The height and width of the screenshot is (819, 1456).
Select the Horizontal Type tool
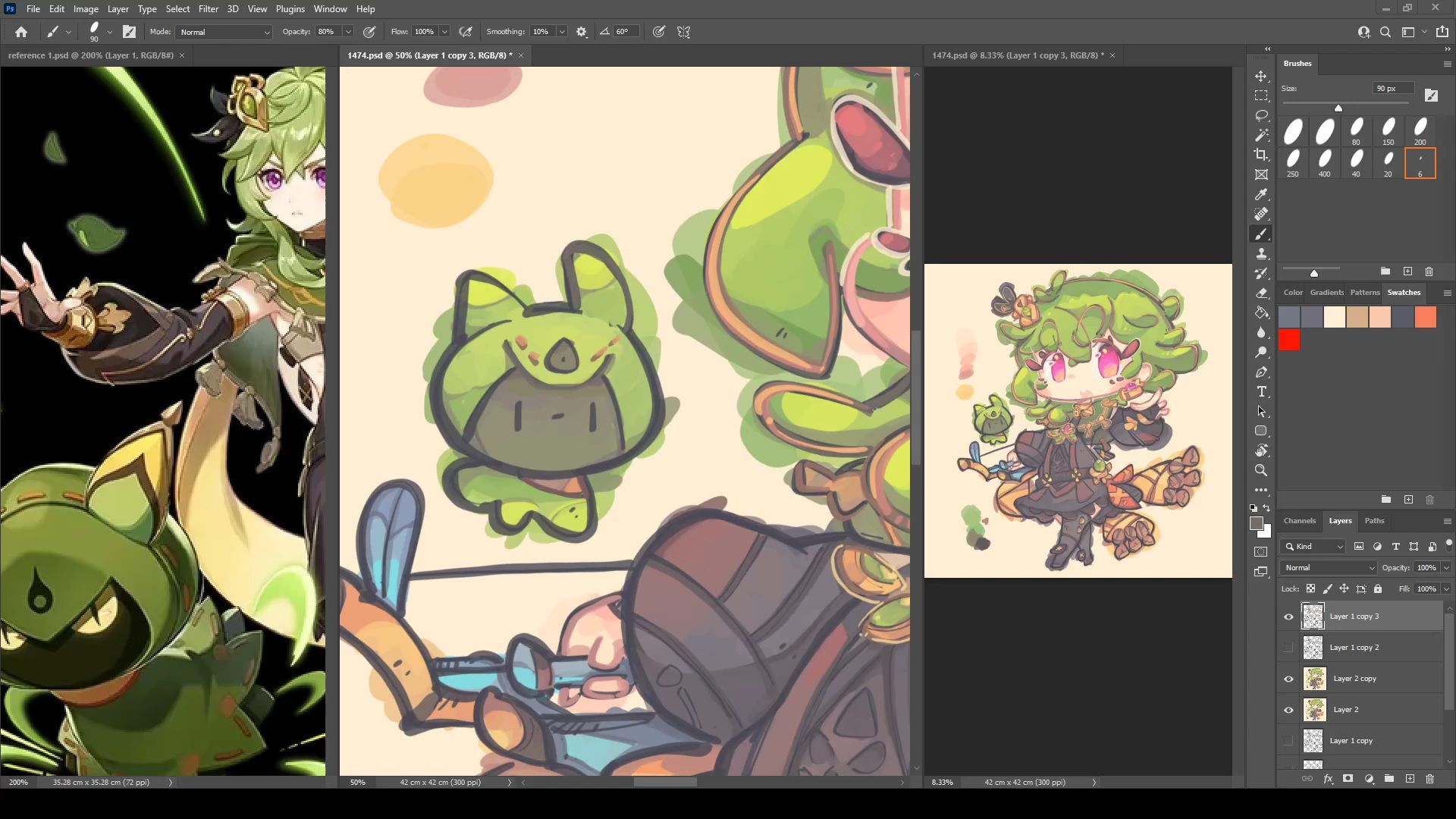click(1261, 391)
